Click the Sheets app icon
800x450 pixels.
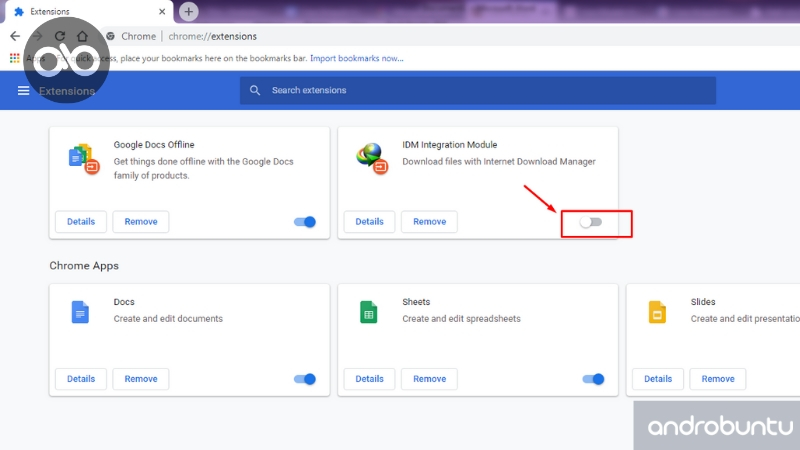coord(368,312)
